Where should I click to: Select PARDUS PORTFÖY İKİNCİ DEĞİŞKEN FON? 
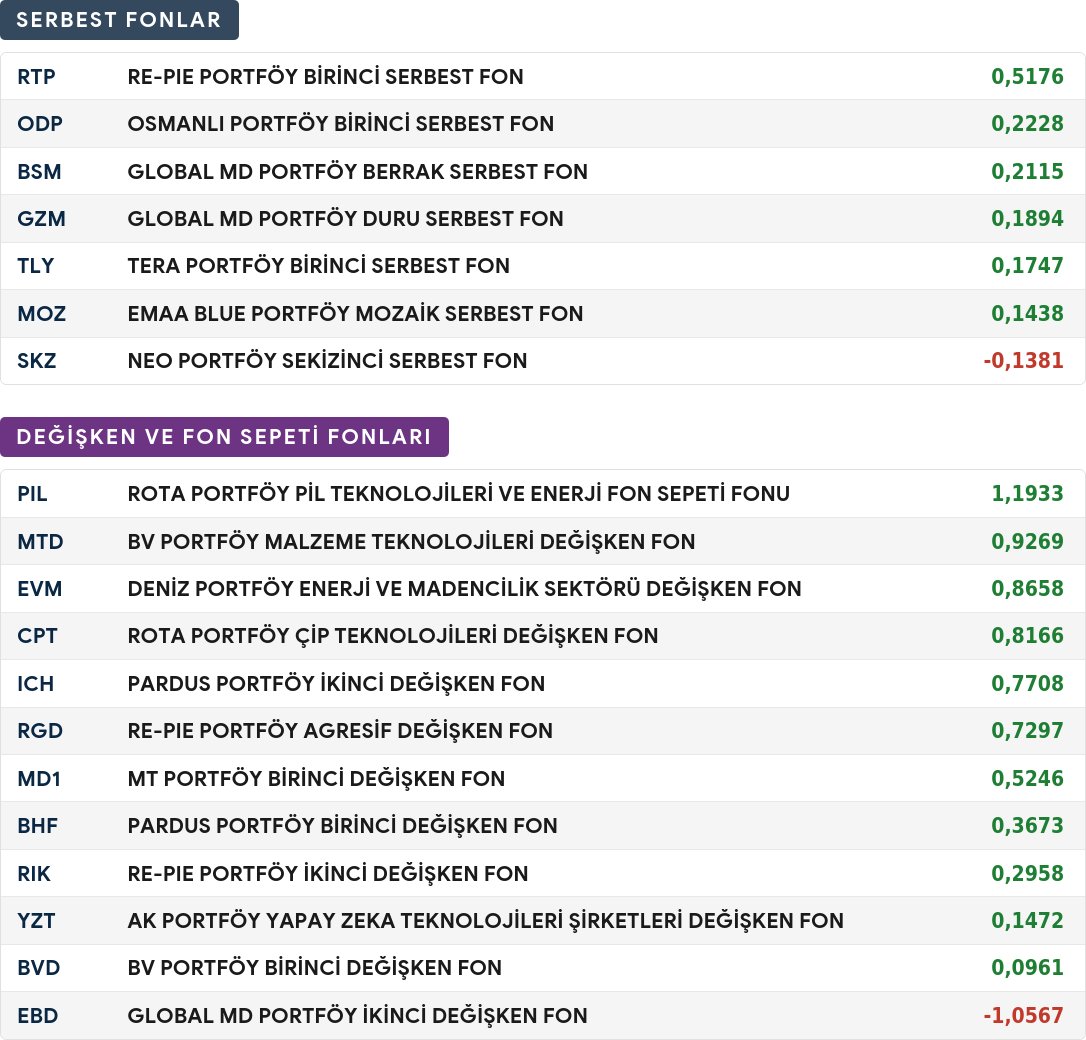(x=337, y=683)
